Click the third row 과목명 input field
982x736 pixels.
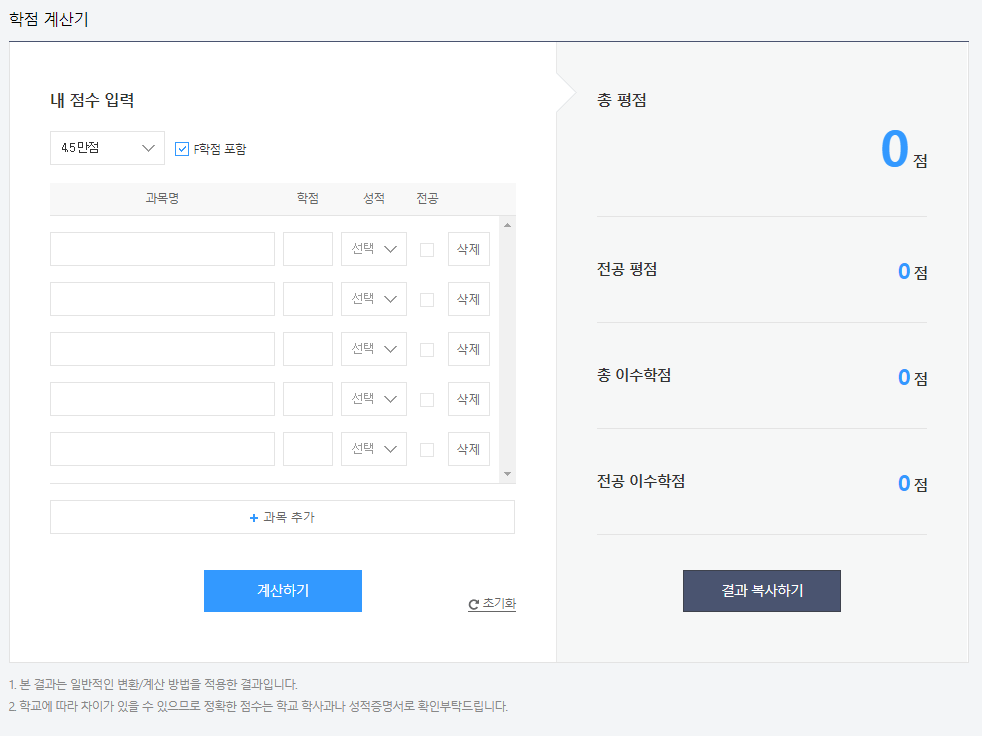point(162,349)
